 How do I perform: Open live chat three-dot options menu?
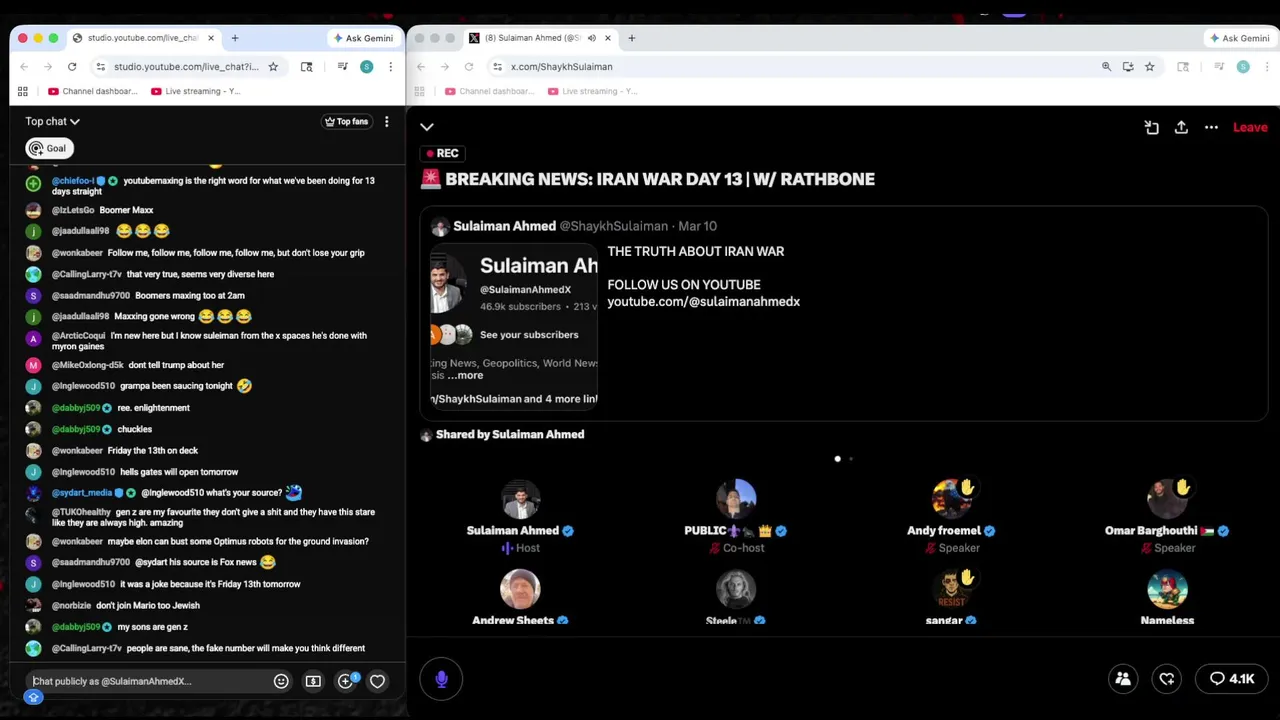click(387, 121)
